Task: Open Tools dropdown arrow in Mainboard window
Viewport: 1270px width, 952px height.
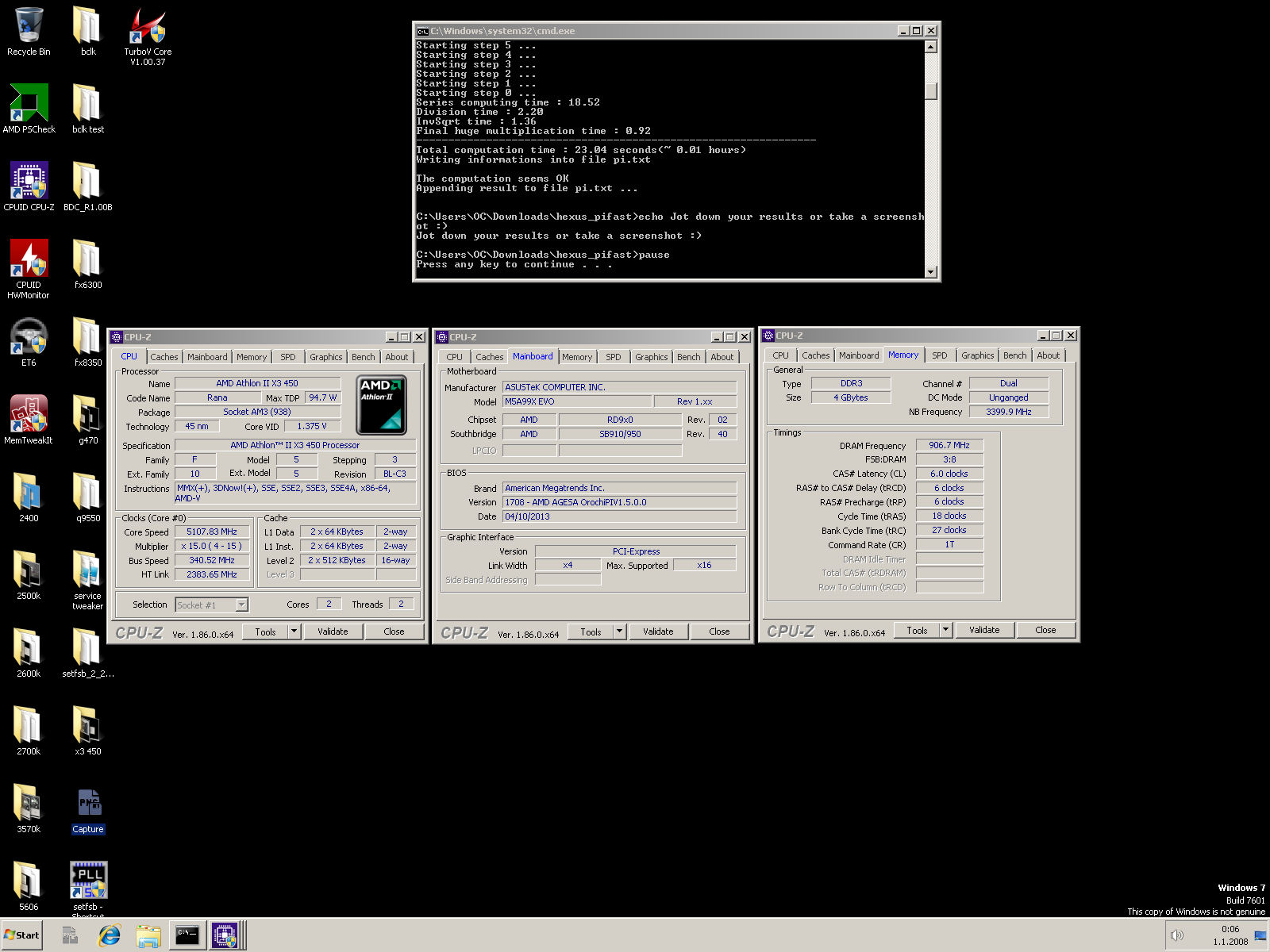Action: 620,631
